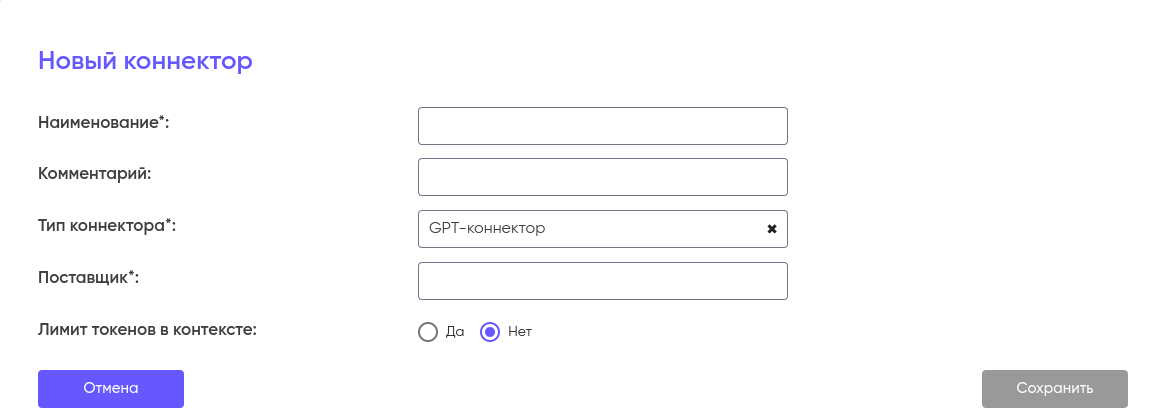Click the Поставщик label text

click(85, 277)
